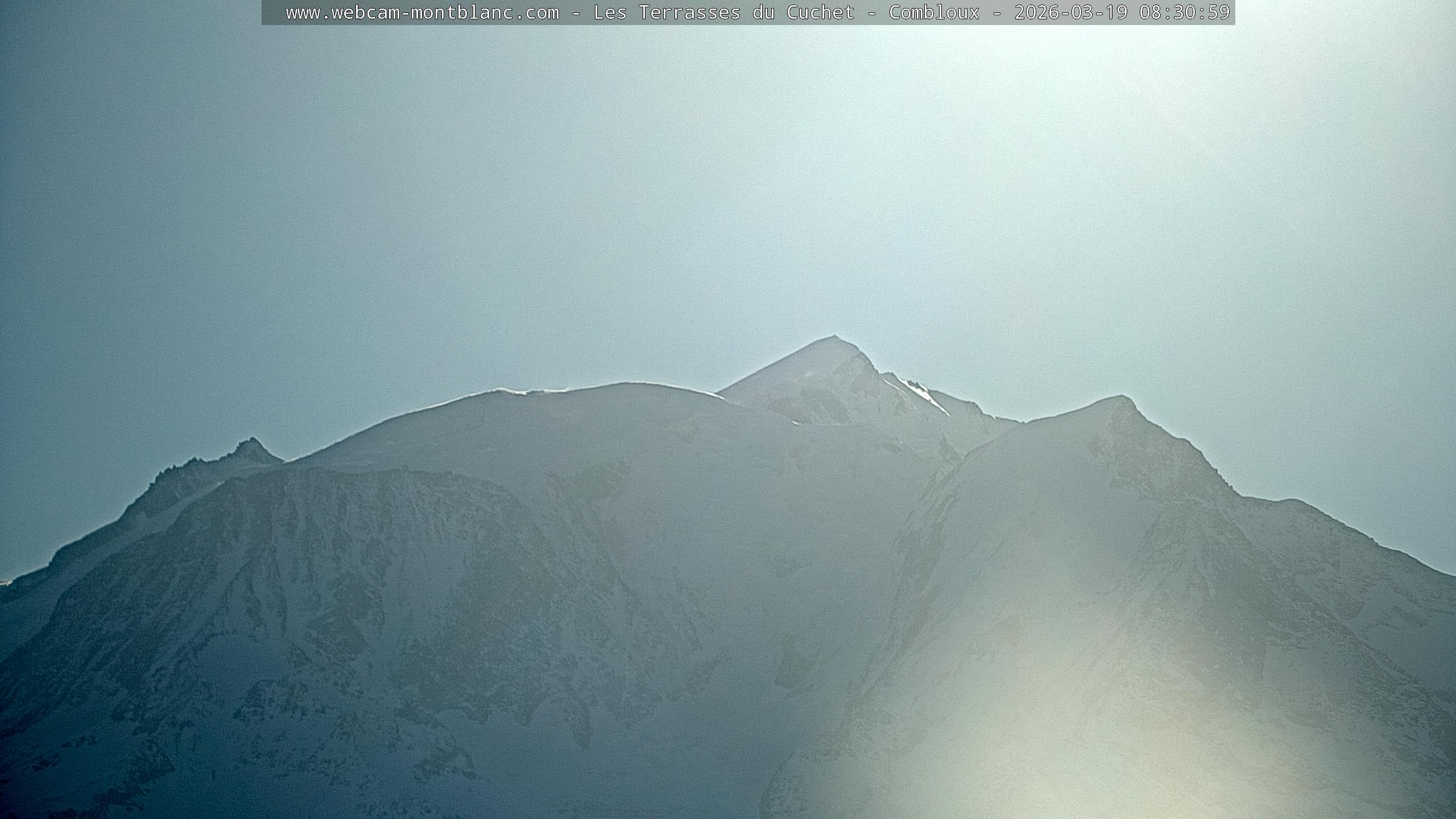Click the www.webcam-montblanc.com URL text
1456x819 pixels.
422,13
